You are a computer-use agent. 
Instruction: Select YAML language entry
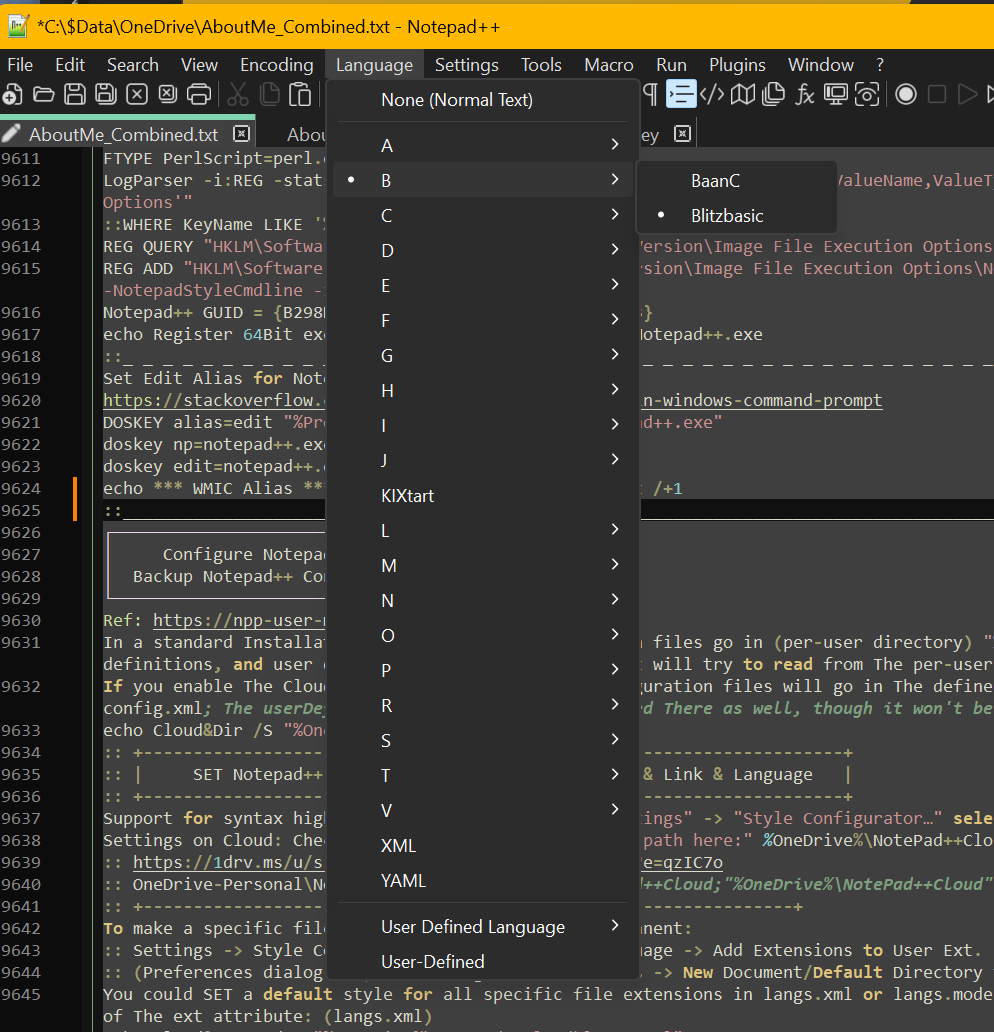pos(483,881)
